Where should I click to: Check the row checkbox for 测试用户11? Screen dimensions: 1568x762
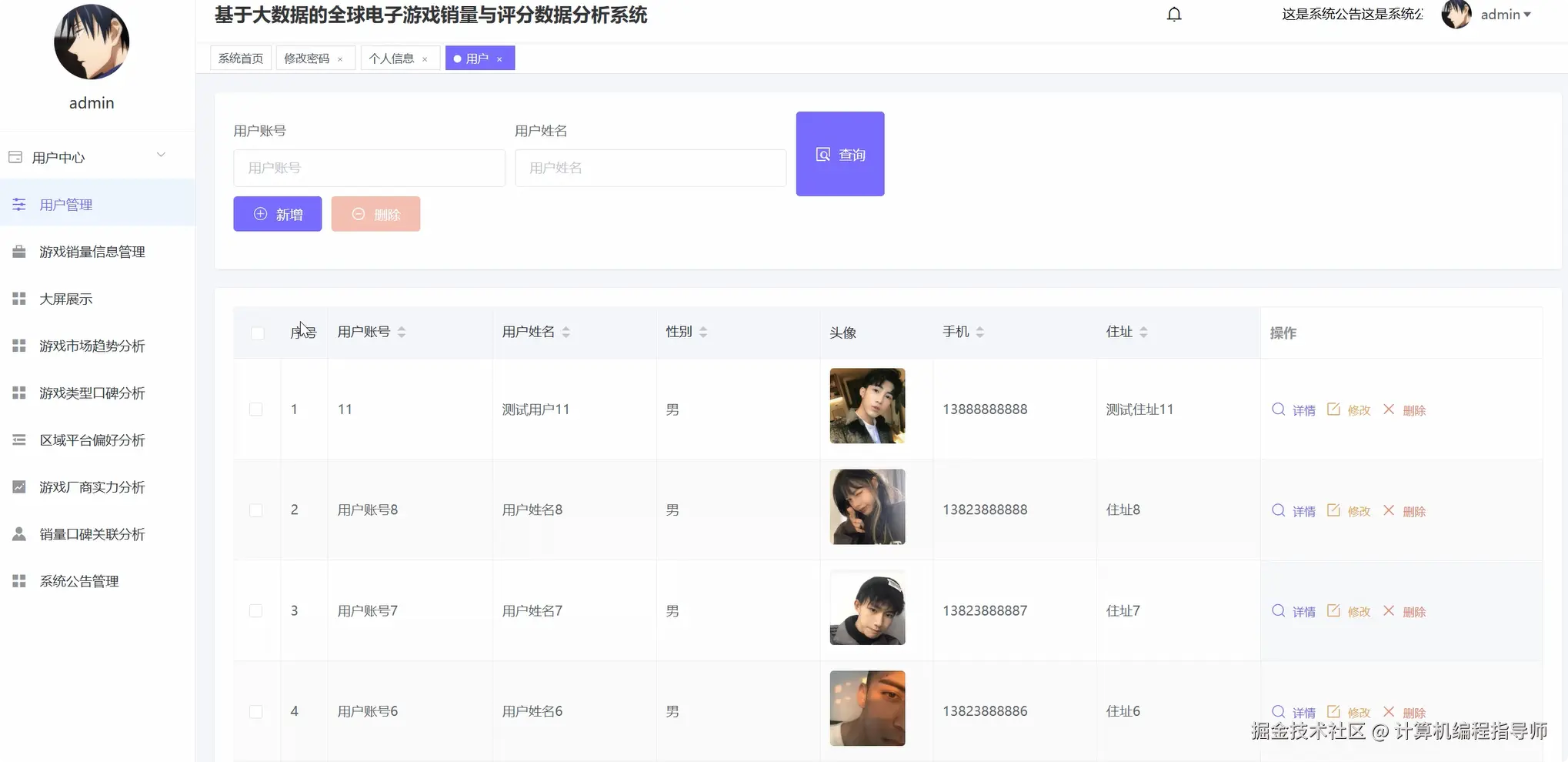point(257,409)
